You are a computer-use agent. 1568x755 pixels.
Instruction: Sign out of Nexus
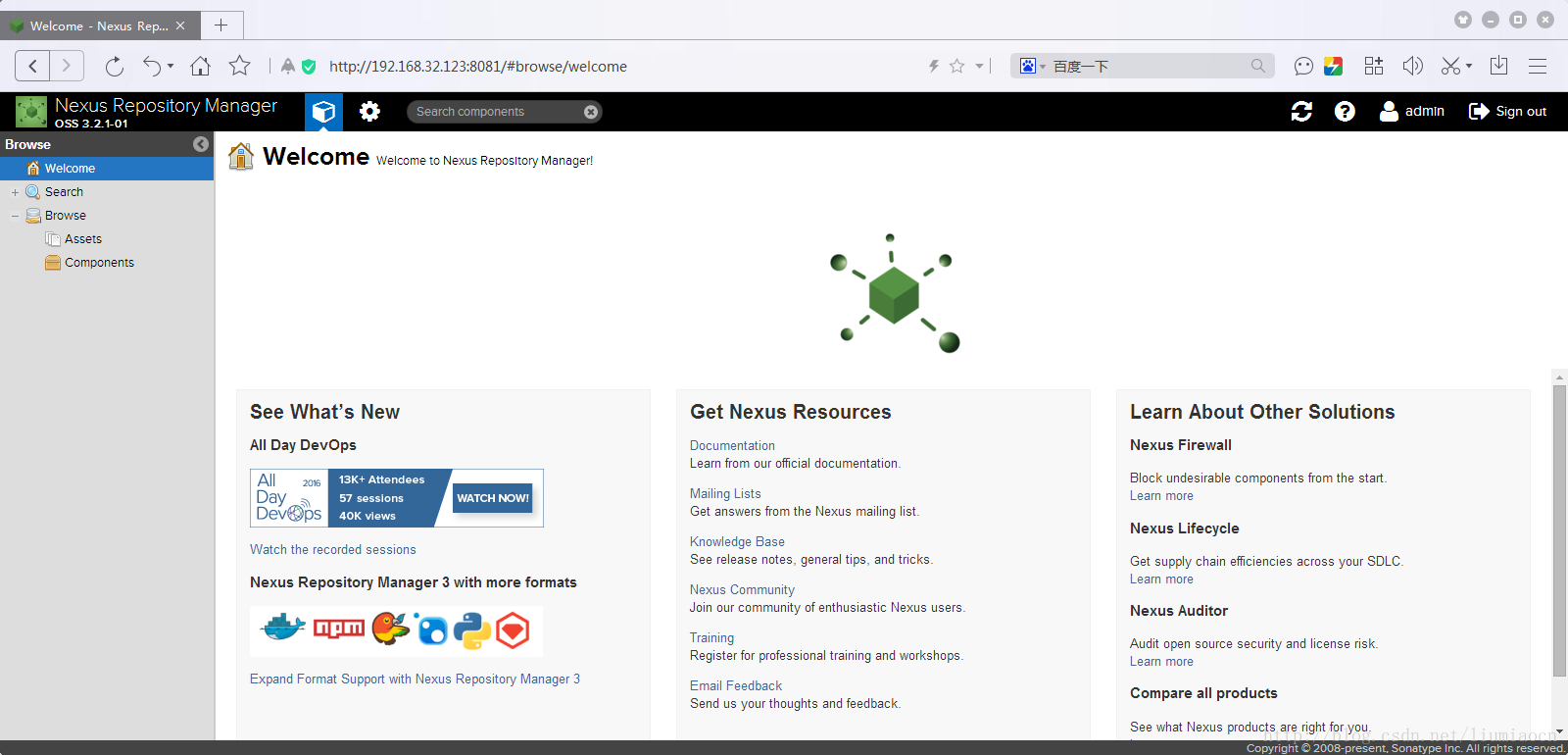point(1507,112)
